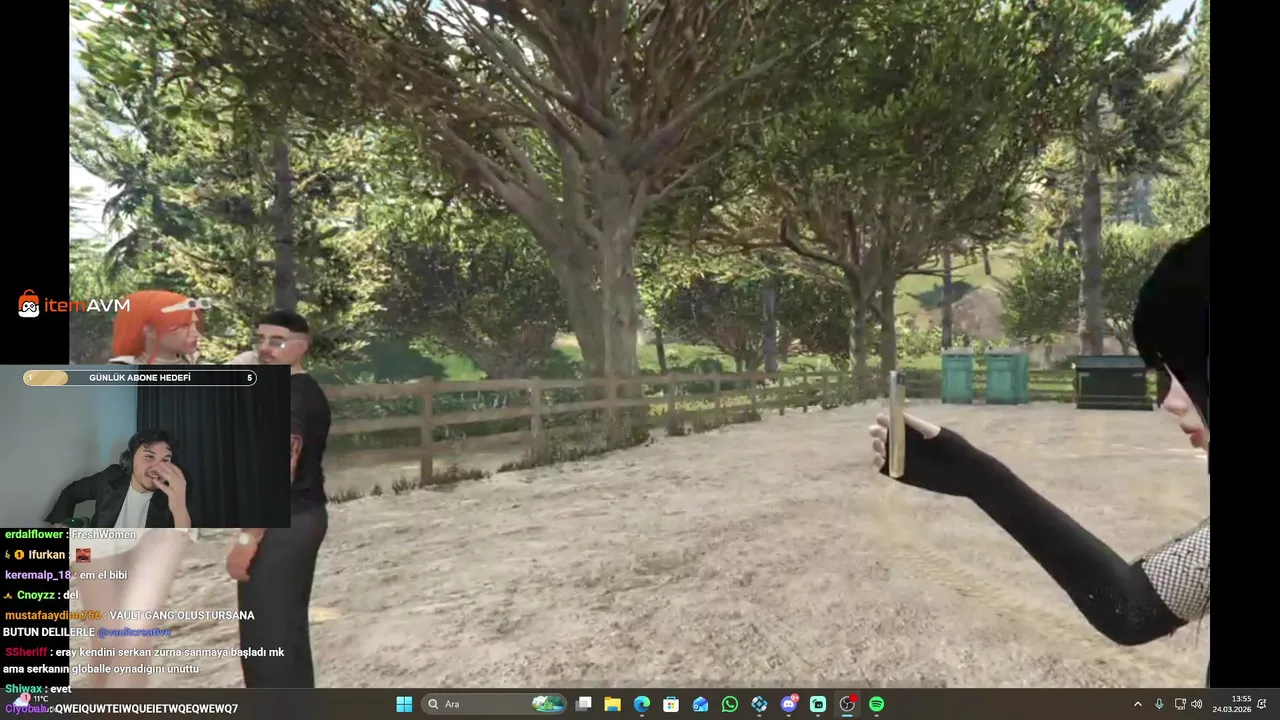This screenshot has width=1280, height=720.
Task: Click the FreshWomen chat message
Action: pyautogui.click(x=103, y=535)
